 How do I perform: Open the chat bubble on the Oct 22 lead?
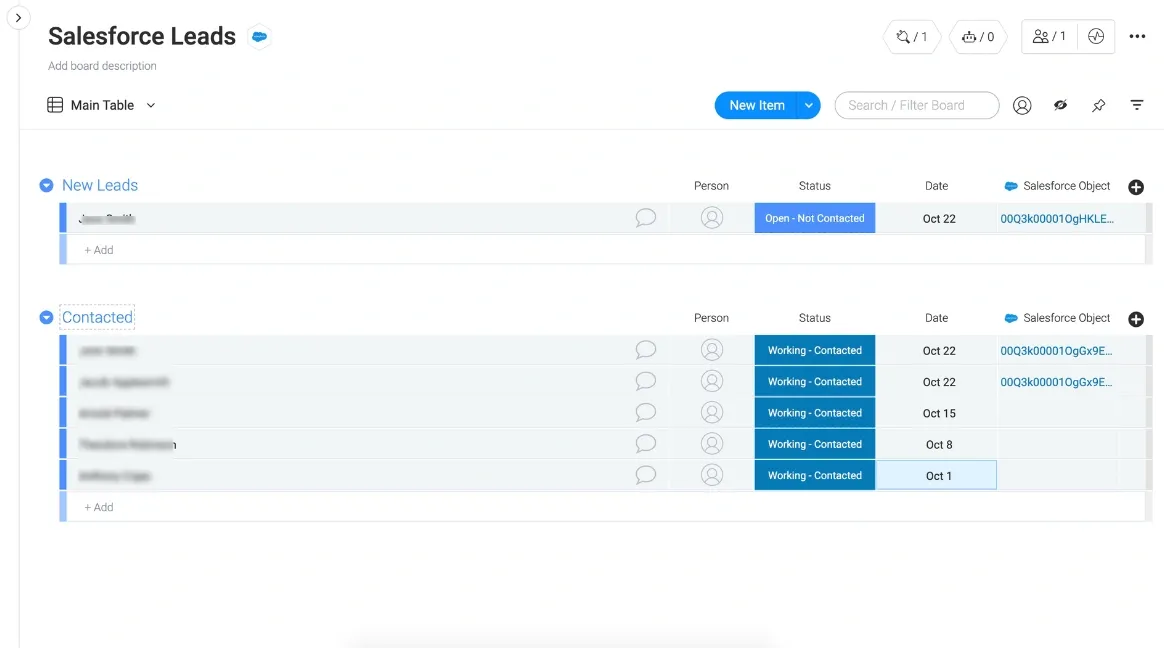coord(645,217)
